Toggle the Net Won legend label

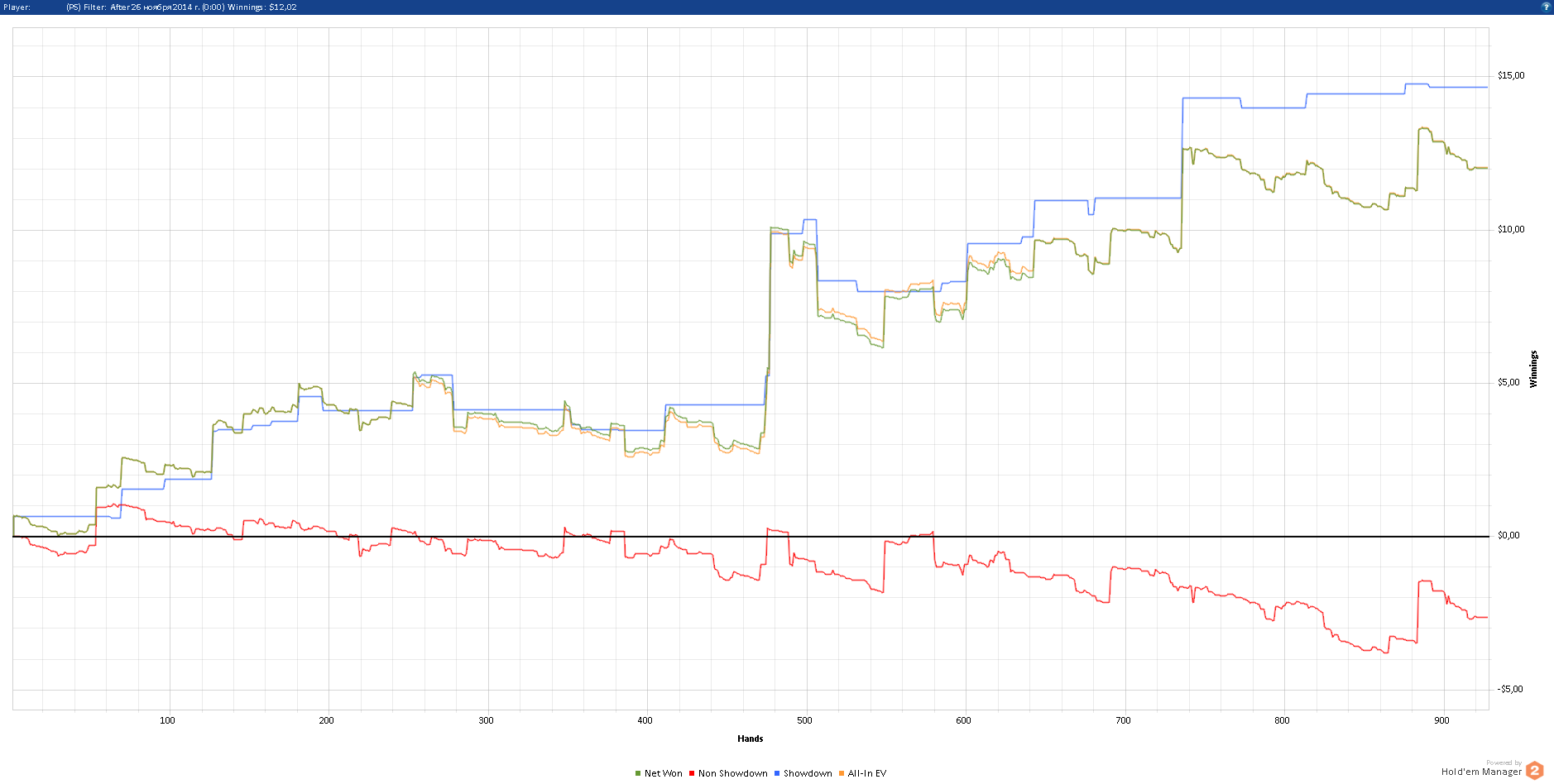tap(664, 773)
